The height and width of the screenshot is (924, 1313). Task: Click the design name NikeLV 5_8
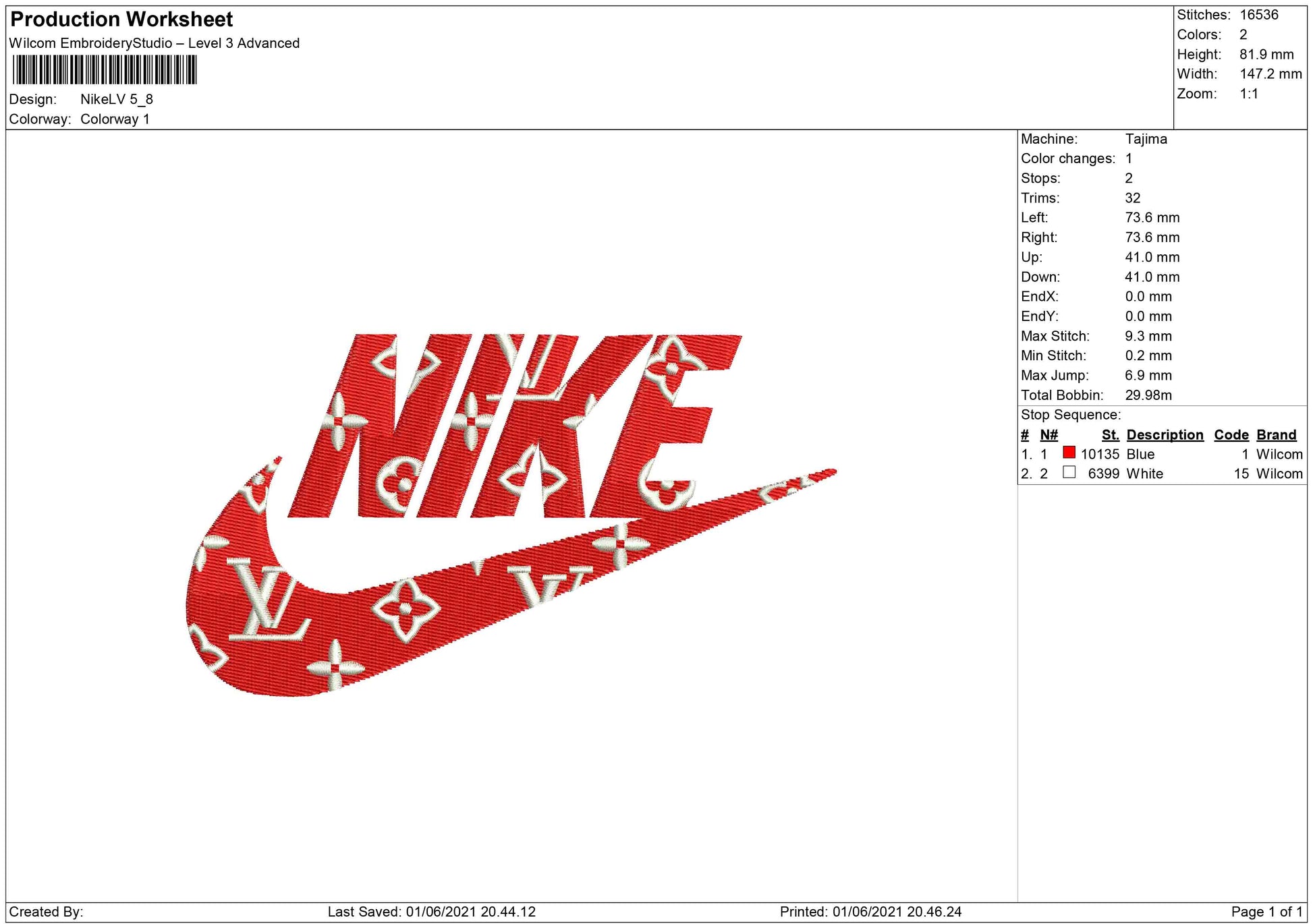117,100
